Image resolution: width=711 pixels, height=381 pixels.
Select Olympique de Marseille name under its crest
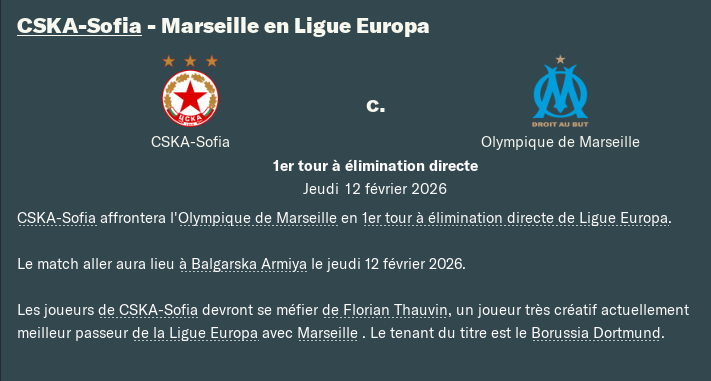pos(560,142)
